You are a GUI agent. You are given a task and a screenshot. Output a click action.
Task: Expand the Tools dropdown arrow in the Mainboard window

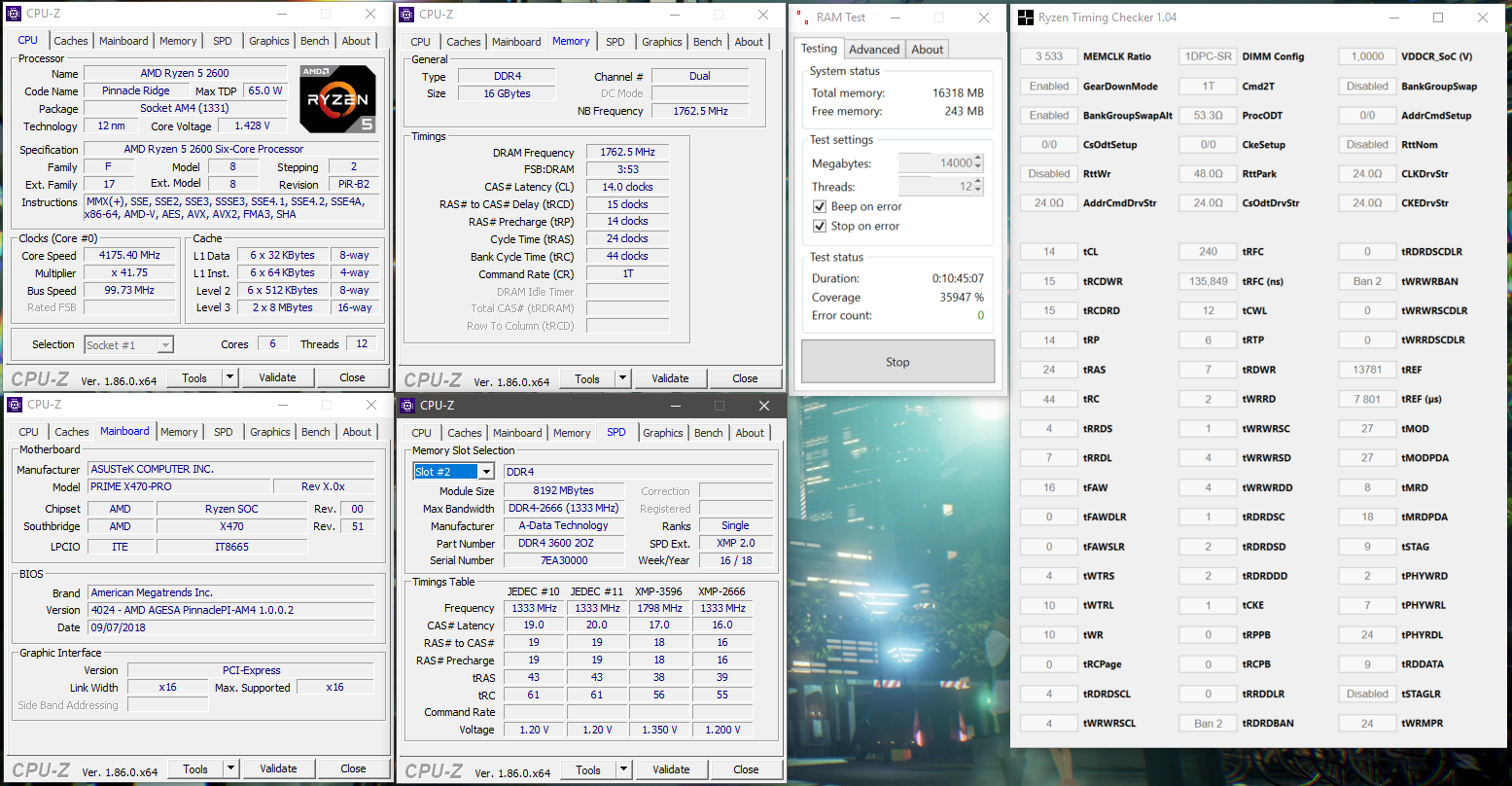(230, 768)
